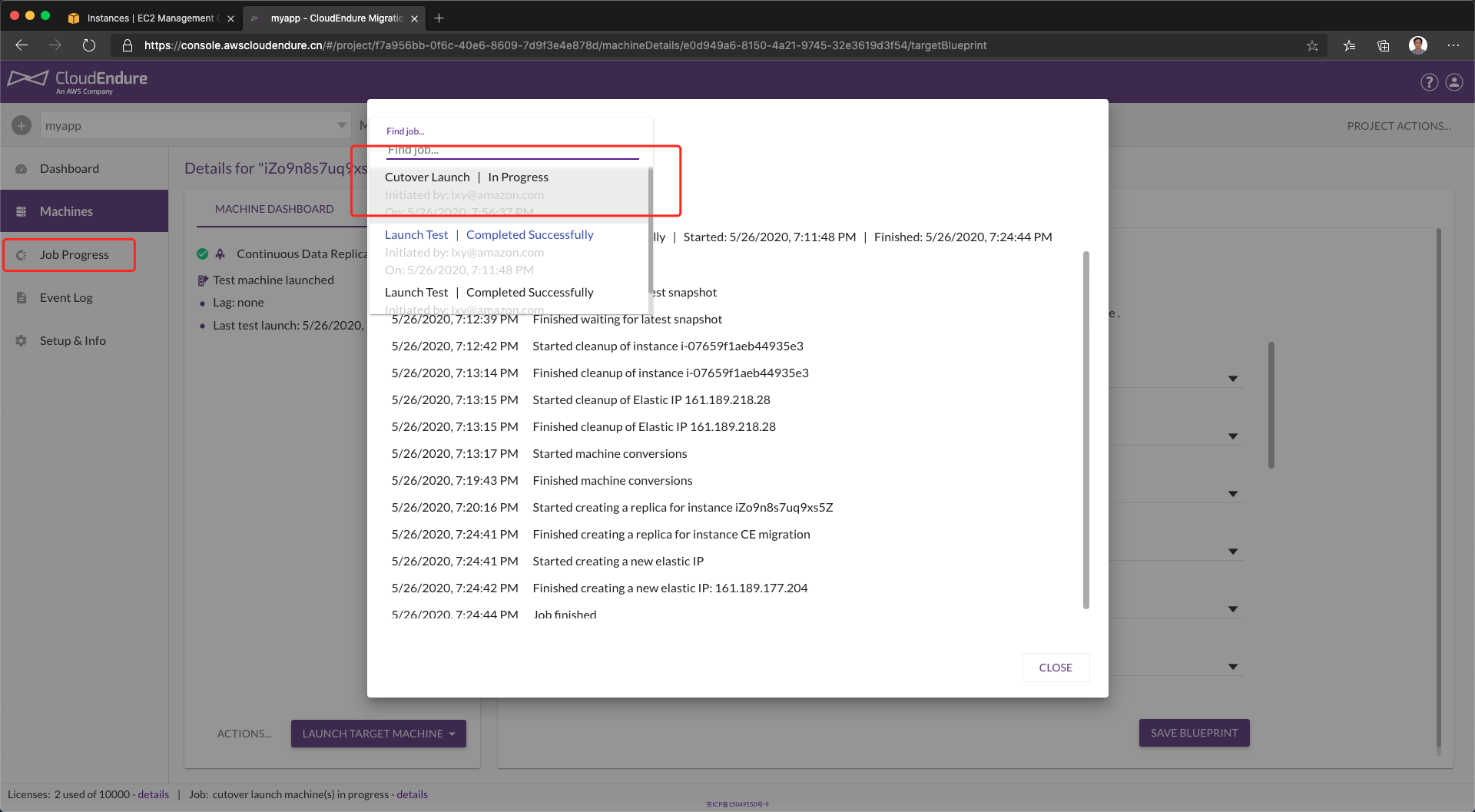Expand the myapp project dropdown
Image resolution: width=1475 pixels, height=812 pixels.
pyautogui.click(x=341, y=125)
